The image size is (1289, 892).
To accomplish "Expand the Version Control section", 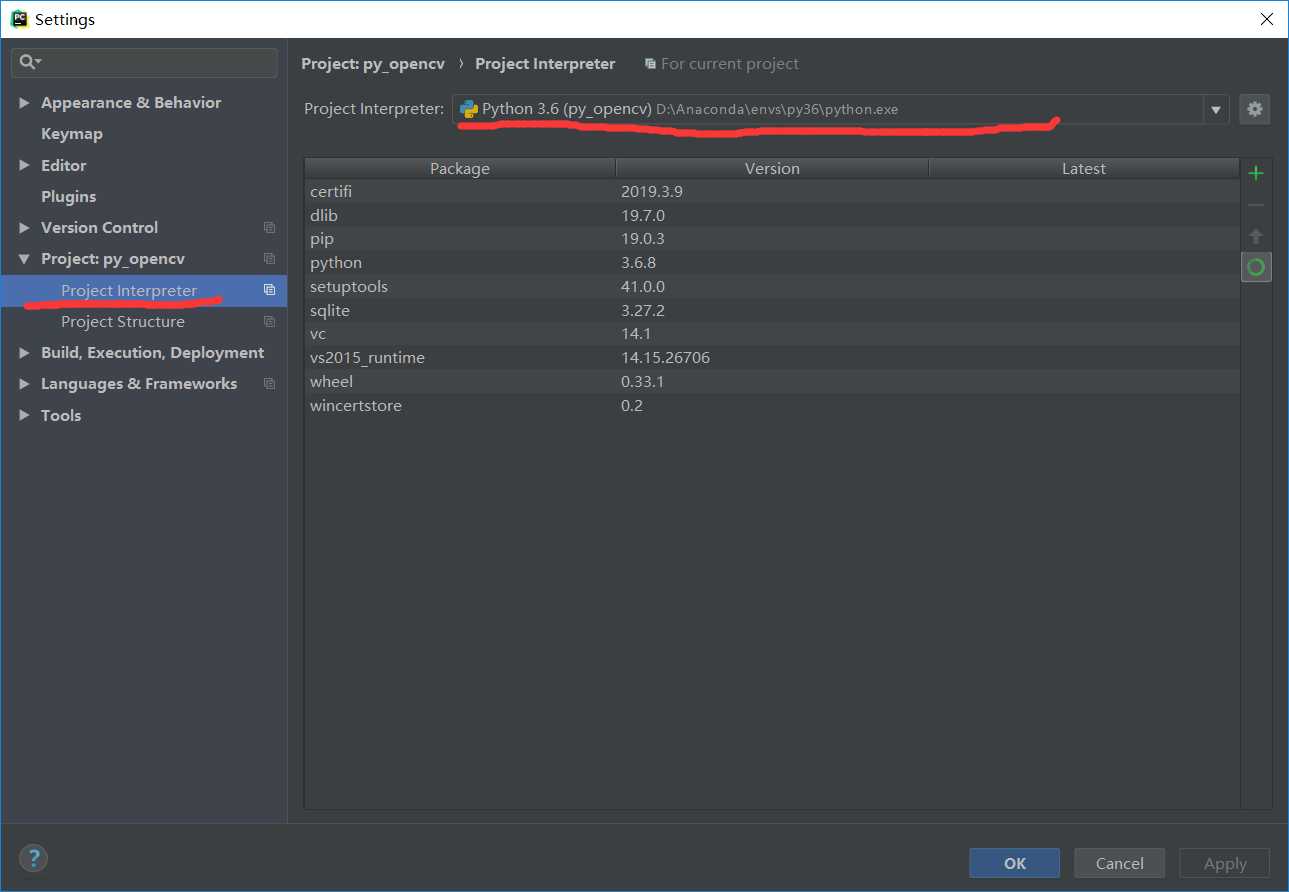I will click(x=24, y=228).
